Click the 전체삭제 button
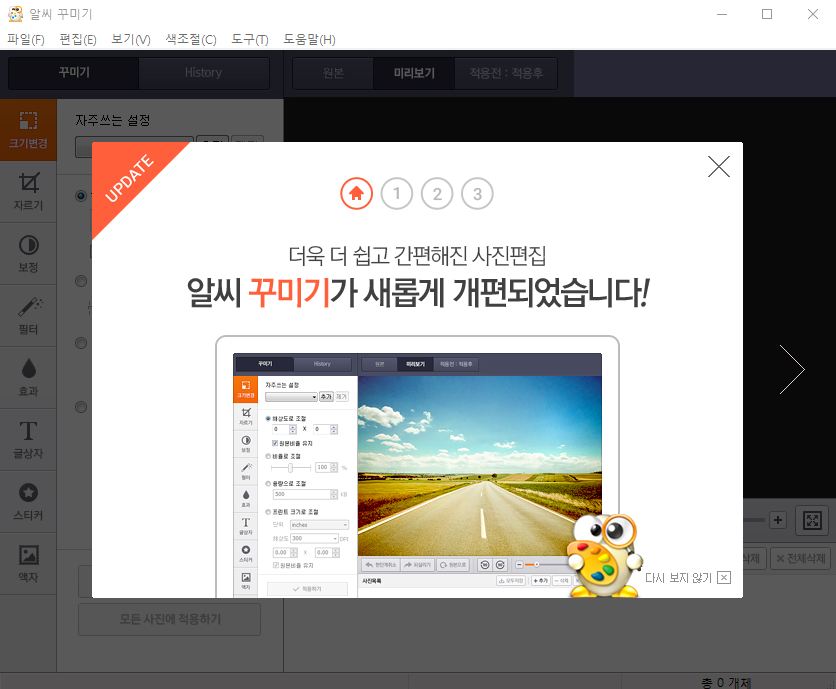This screenshot has width=836, height=689. coord(800,558)
